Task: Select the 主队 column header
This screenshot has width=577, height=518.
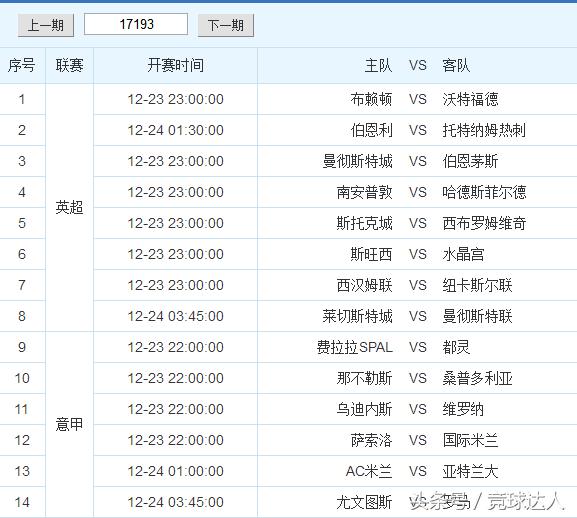Action: (x=378, y=65)
